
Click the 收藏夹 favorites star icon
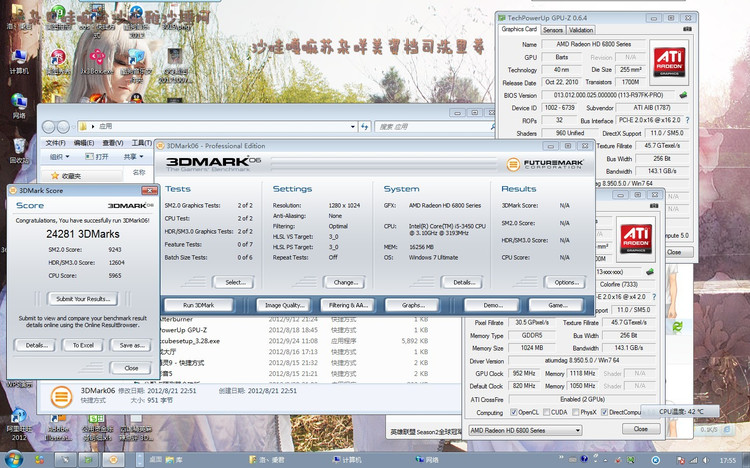pyautogui.click(x=55, y=176)
